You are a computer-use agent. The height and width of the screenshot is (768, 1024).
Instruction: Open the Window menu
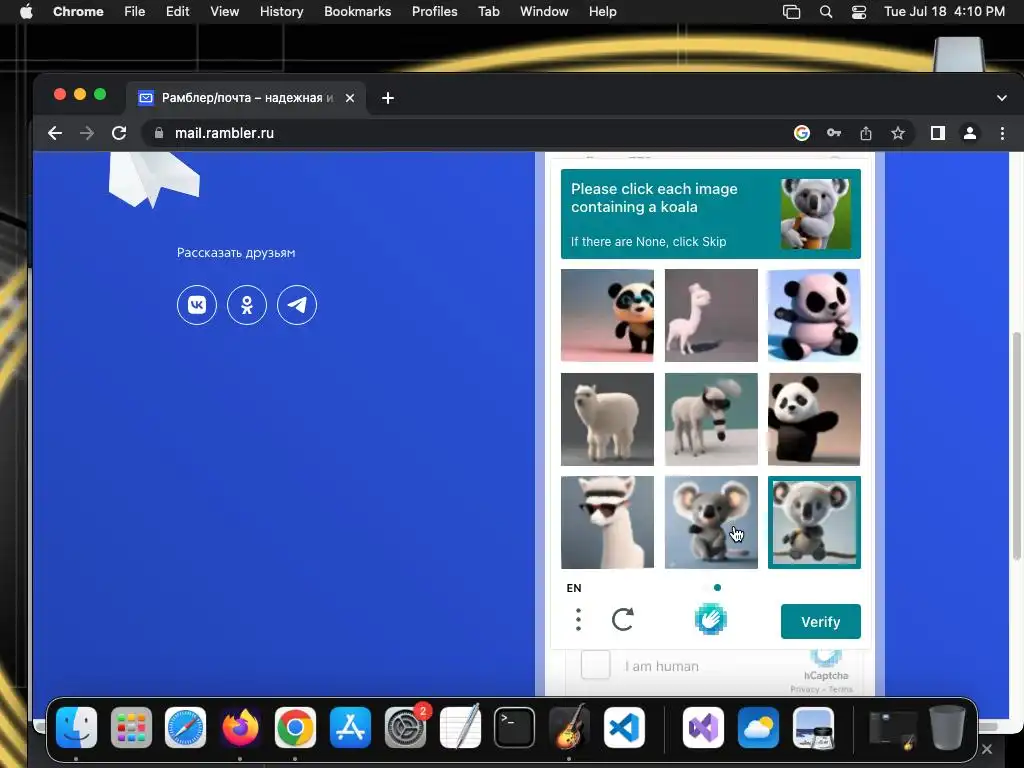tap(544, 12)
